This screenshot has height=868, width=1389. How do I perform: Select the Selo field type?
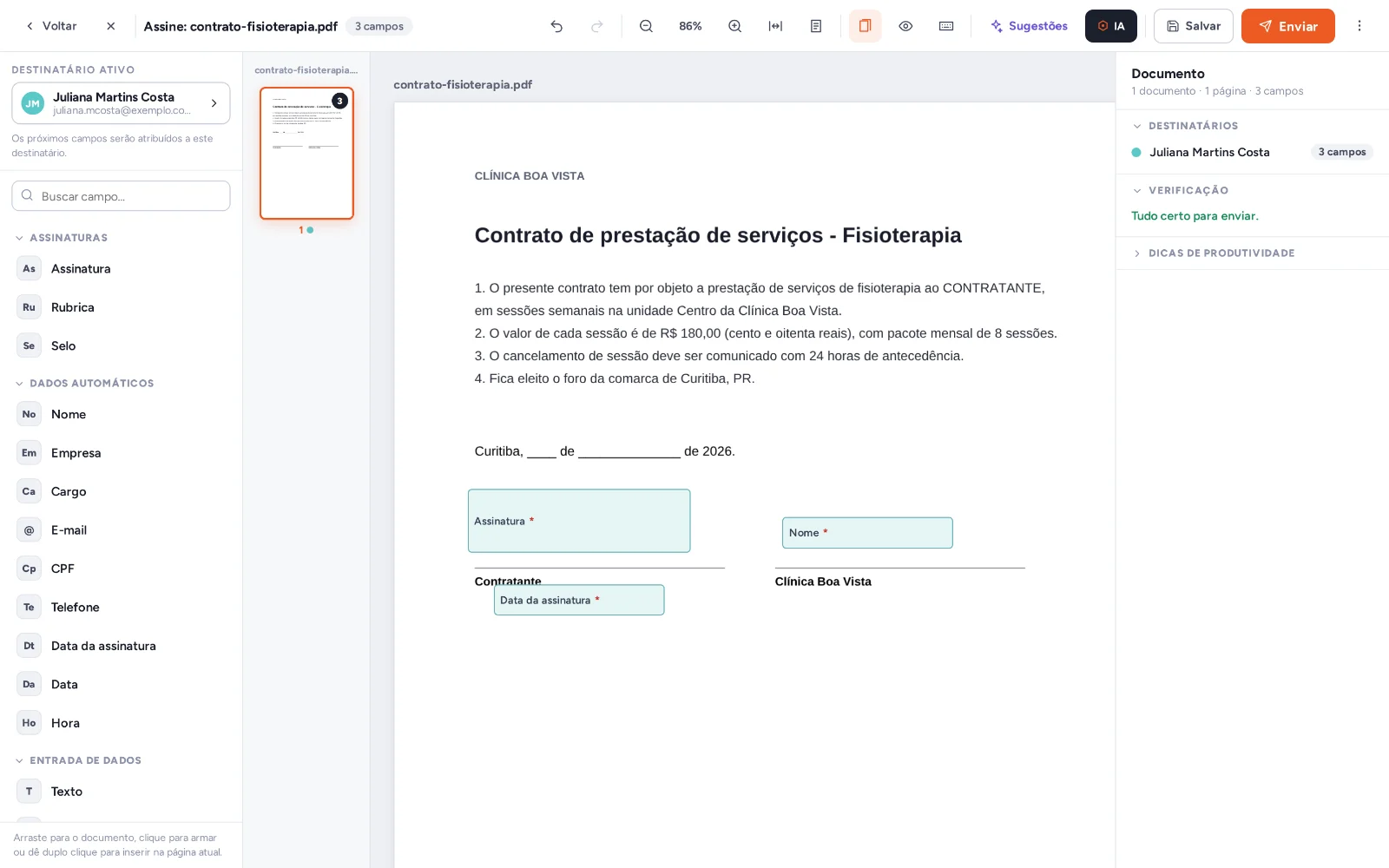121,345
